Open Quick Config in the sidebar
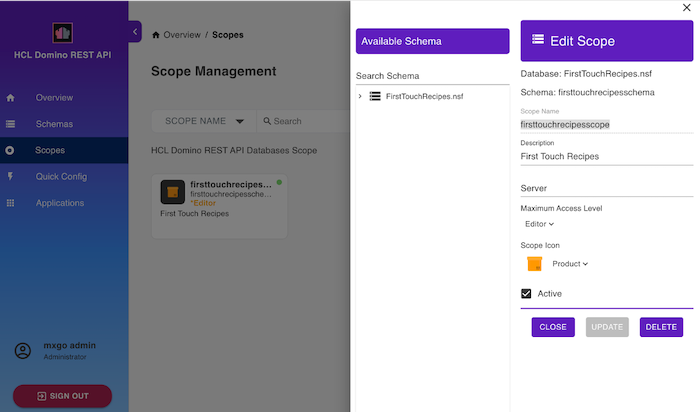Image resolution: width=700 pixels, height=412 pixels. pyautogui.click(x=61, y=177)
